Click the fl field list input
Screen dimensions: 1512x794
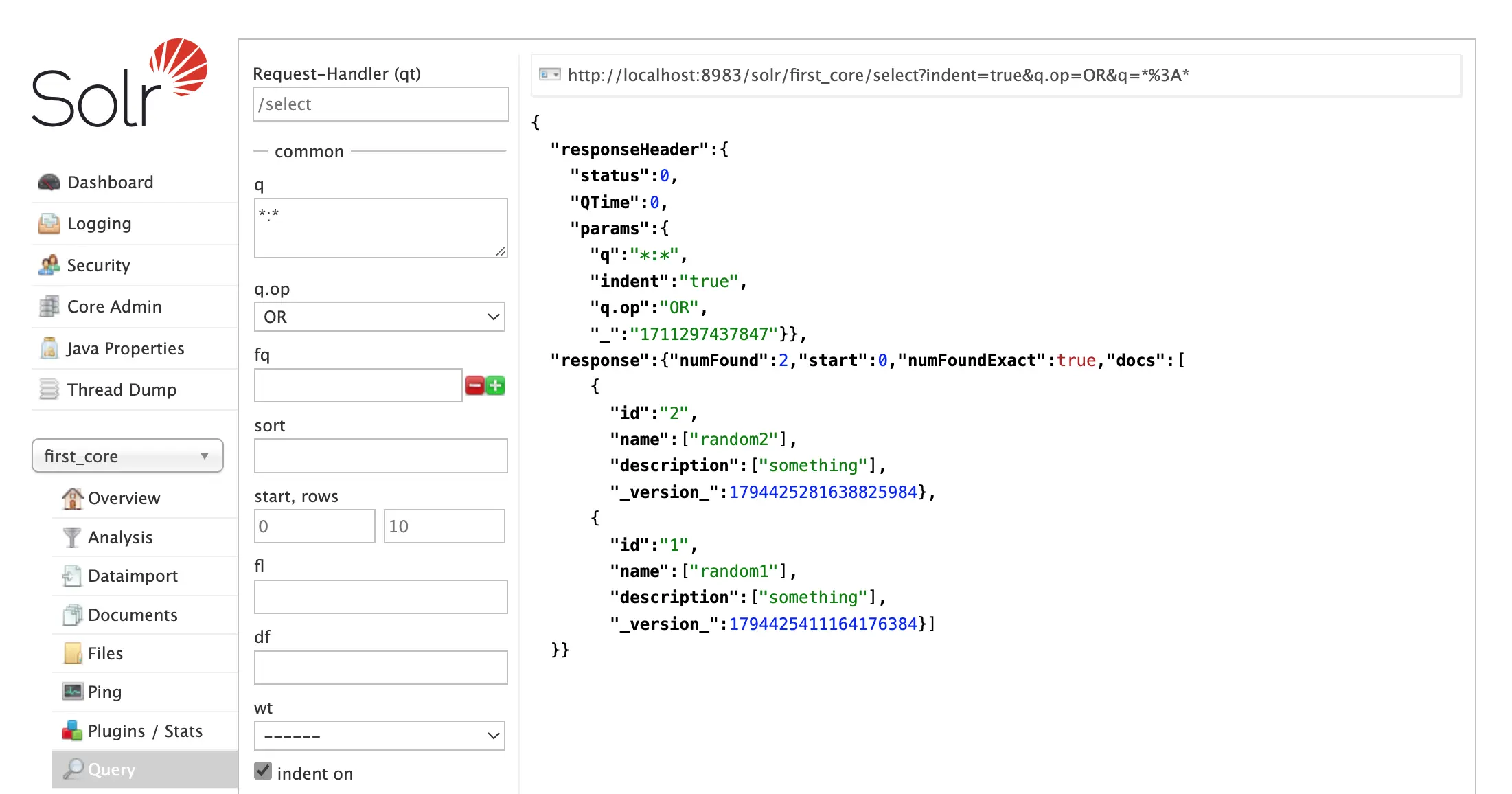coord(381,597)
